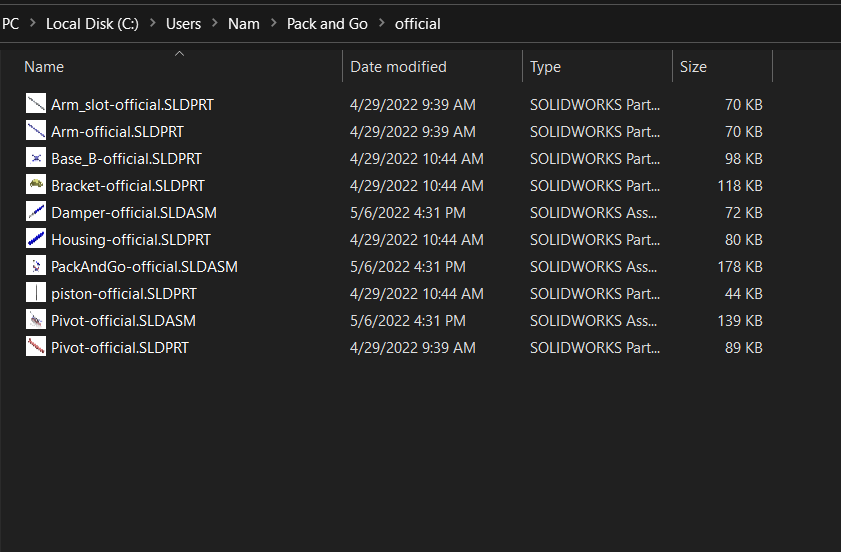This screenshot has width=841, height=552.
Task: Click the 98 KB size of Base_B-official
Action: 744,159
